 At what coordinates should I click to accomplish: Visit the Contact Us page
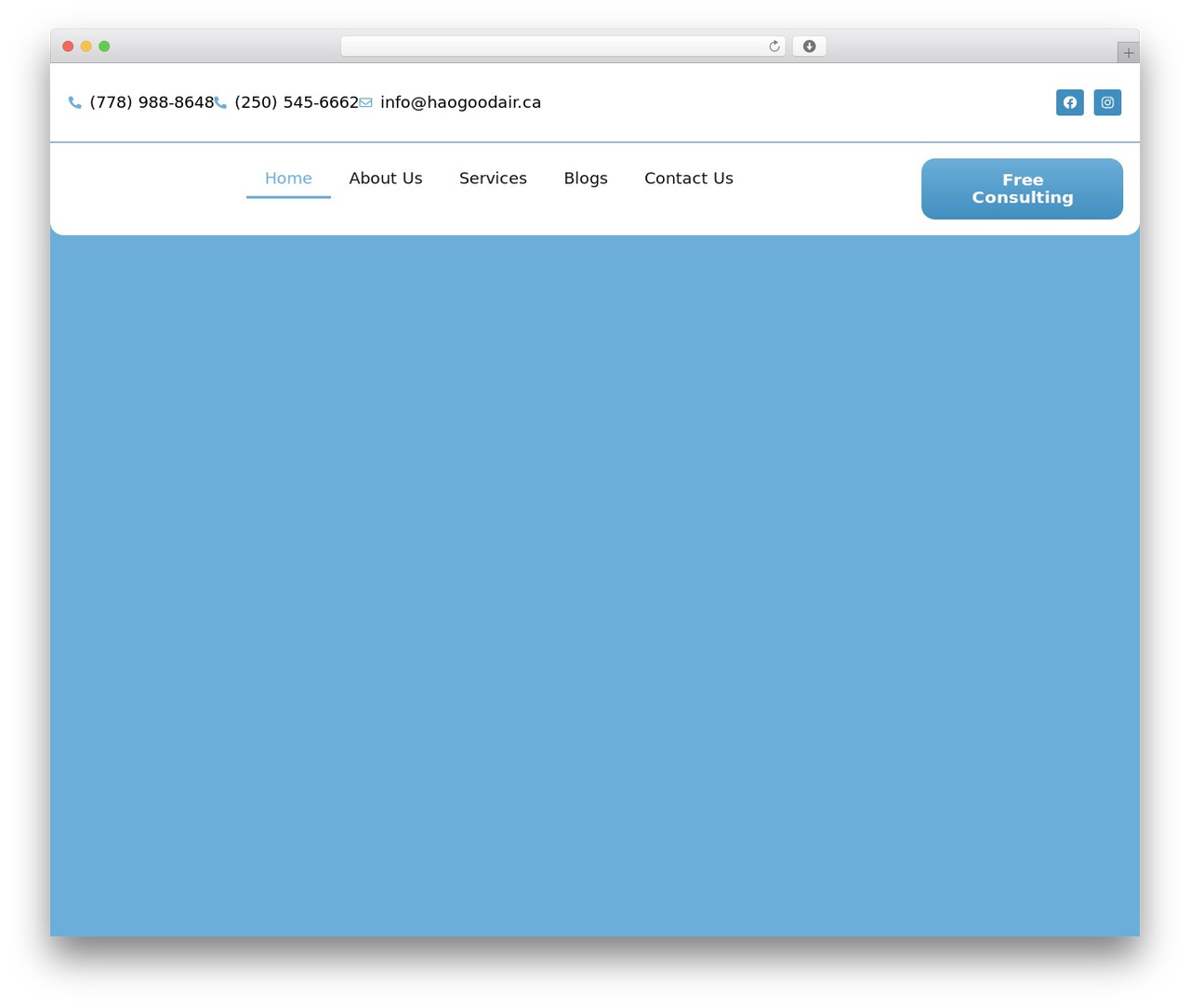689,179
